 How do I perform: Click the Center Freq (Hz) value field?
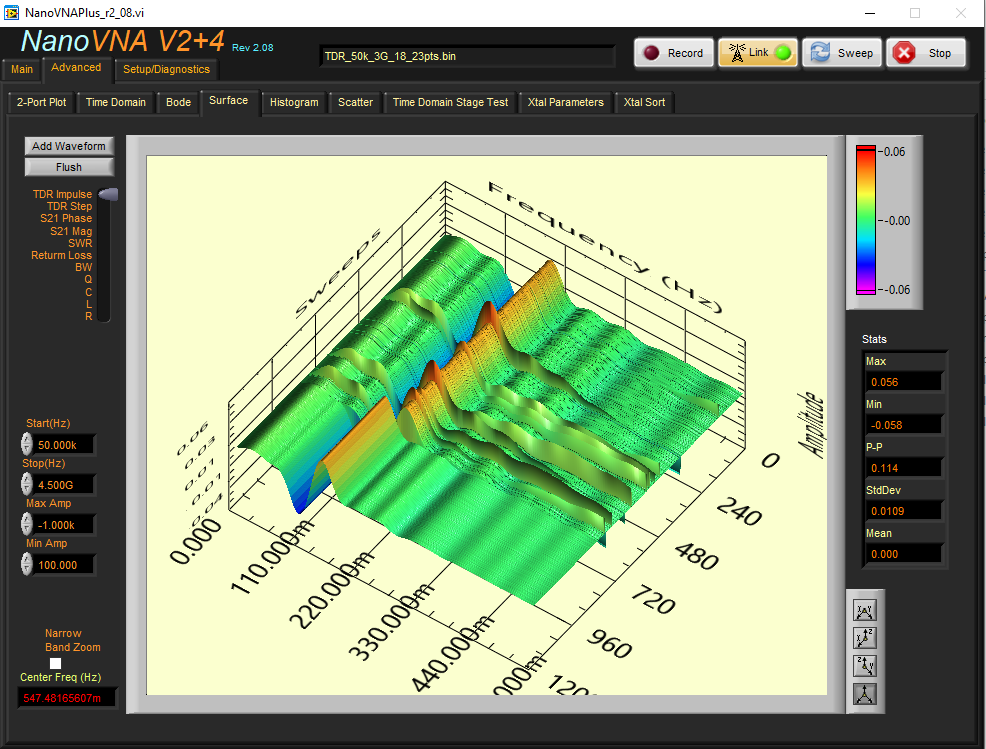click(x=67, y=698)
